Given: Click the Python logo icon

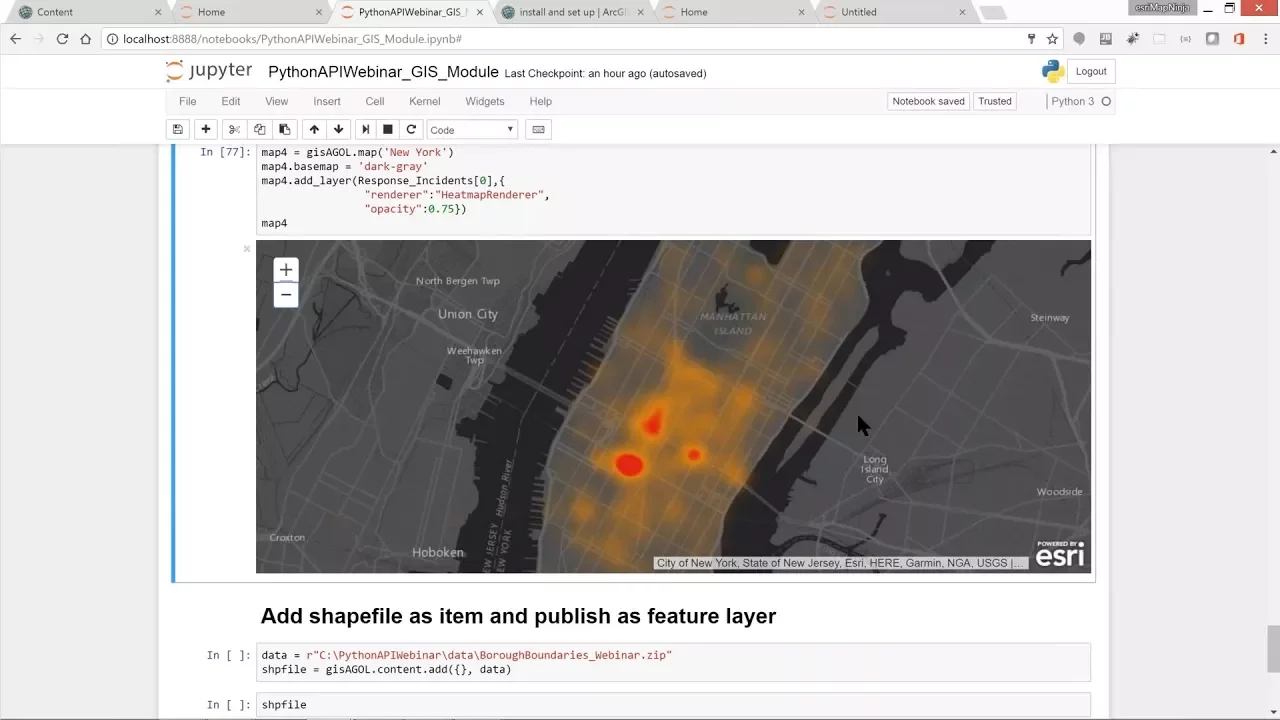Looking at the screenshot, I should (x=1052, y=71).
